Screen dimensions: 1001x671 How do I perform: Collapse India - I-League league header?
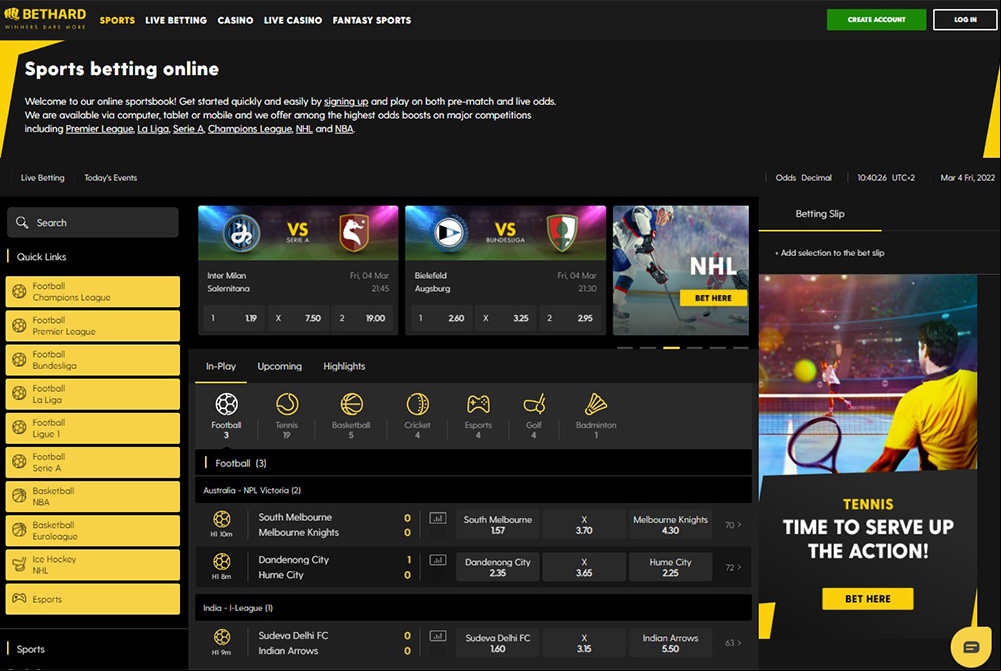click(473, 608)
